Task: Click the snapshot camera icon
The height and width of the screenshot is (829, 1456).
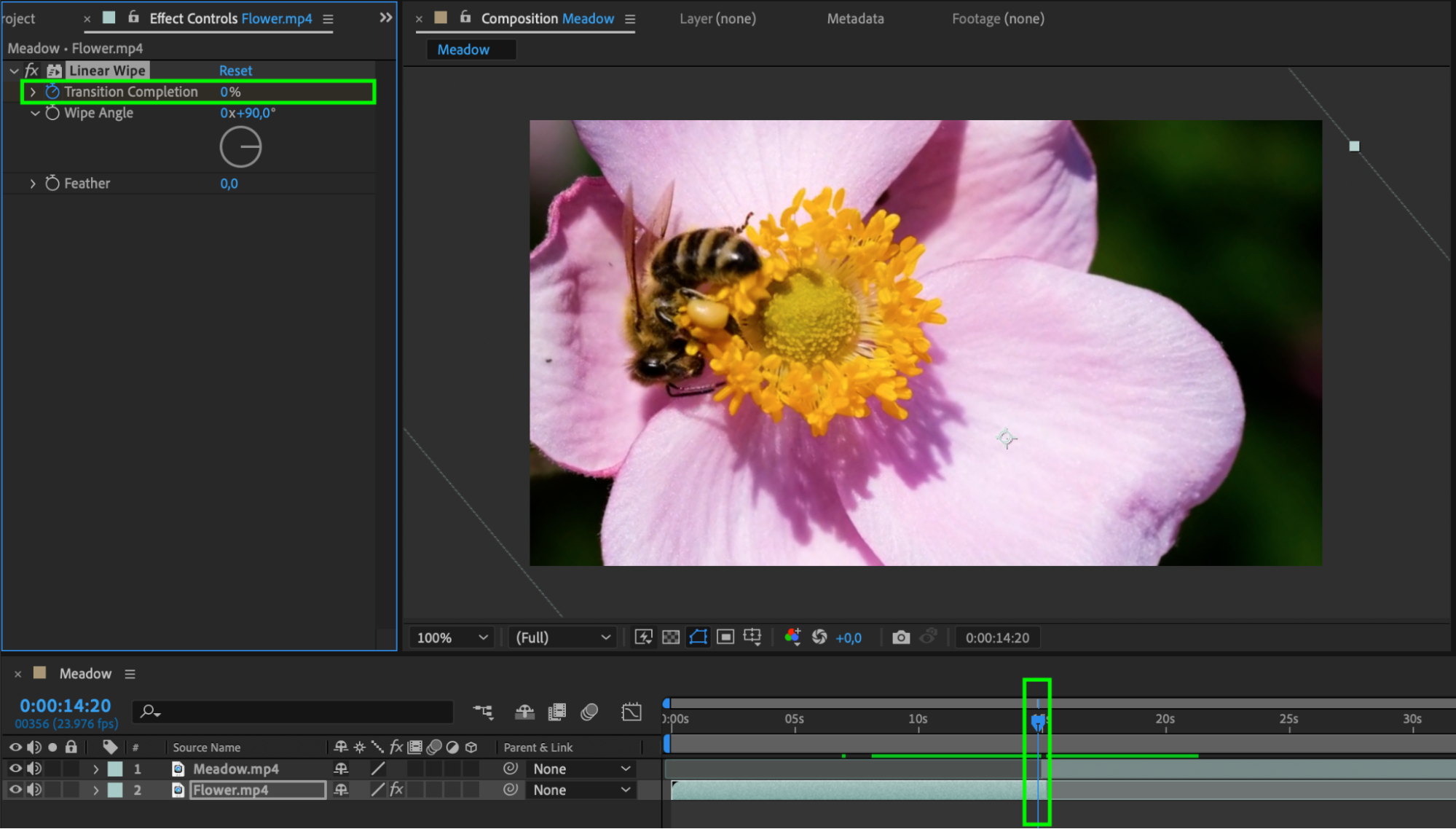Action: [x=901, y=637]
